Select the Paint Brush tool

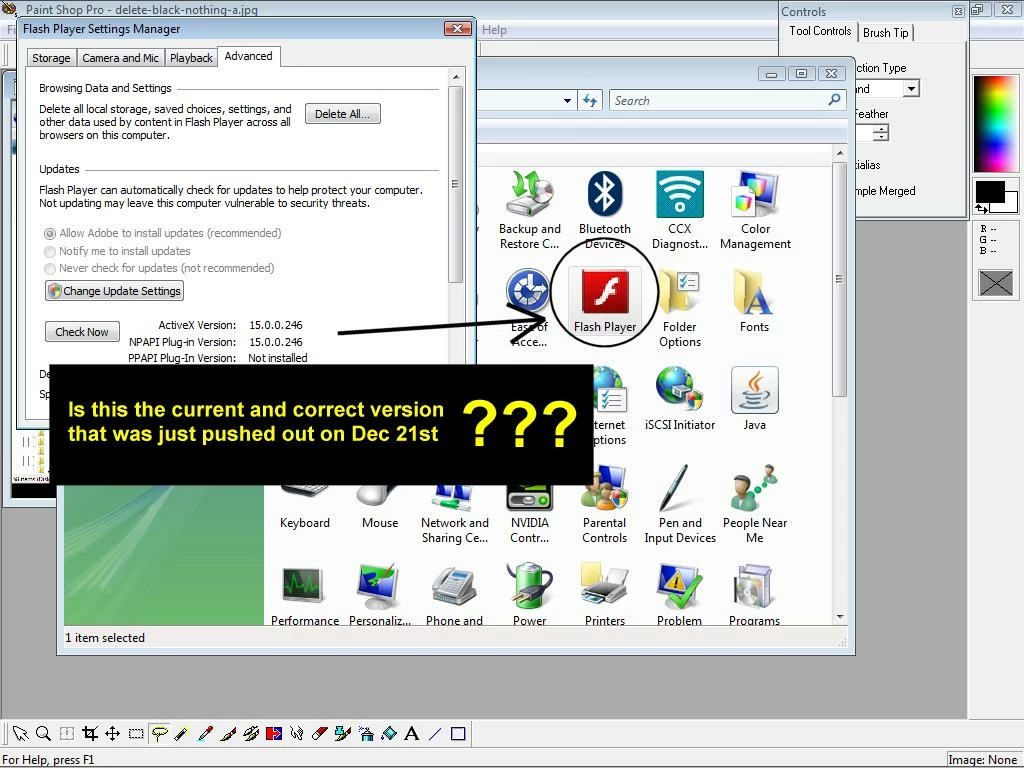pyautogui.click(x=228, y=733)
